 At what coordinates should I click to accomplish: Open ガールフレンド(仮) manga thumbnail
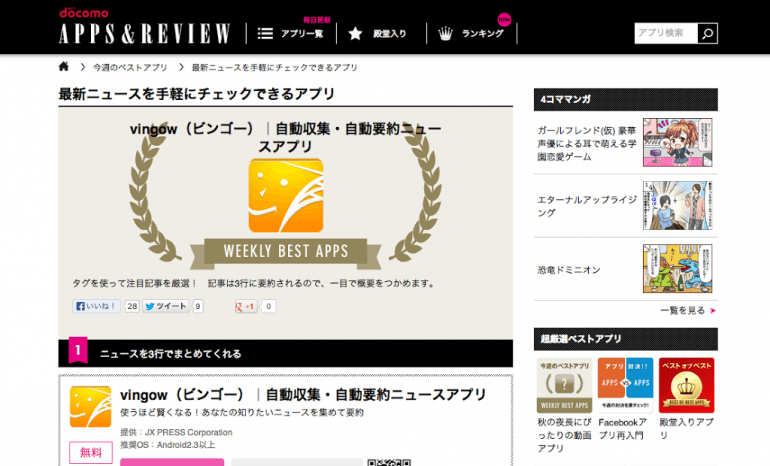pos(678,142)
